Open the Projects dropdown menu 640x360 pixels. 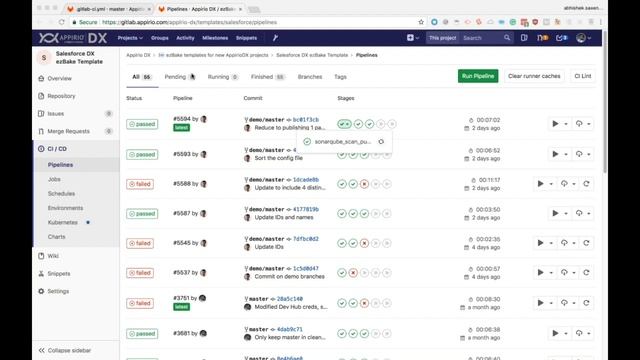(130, 38)
